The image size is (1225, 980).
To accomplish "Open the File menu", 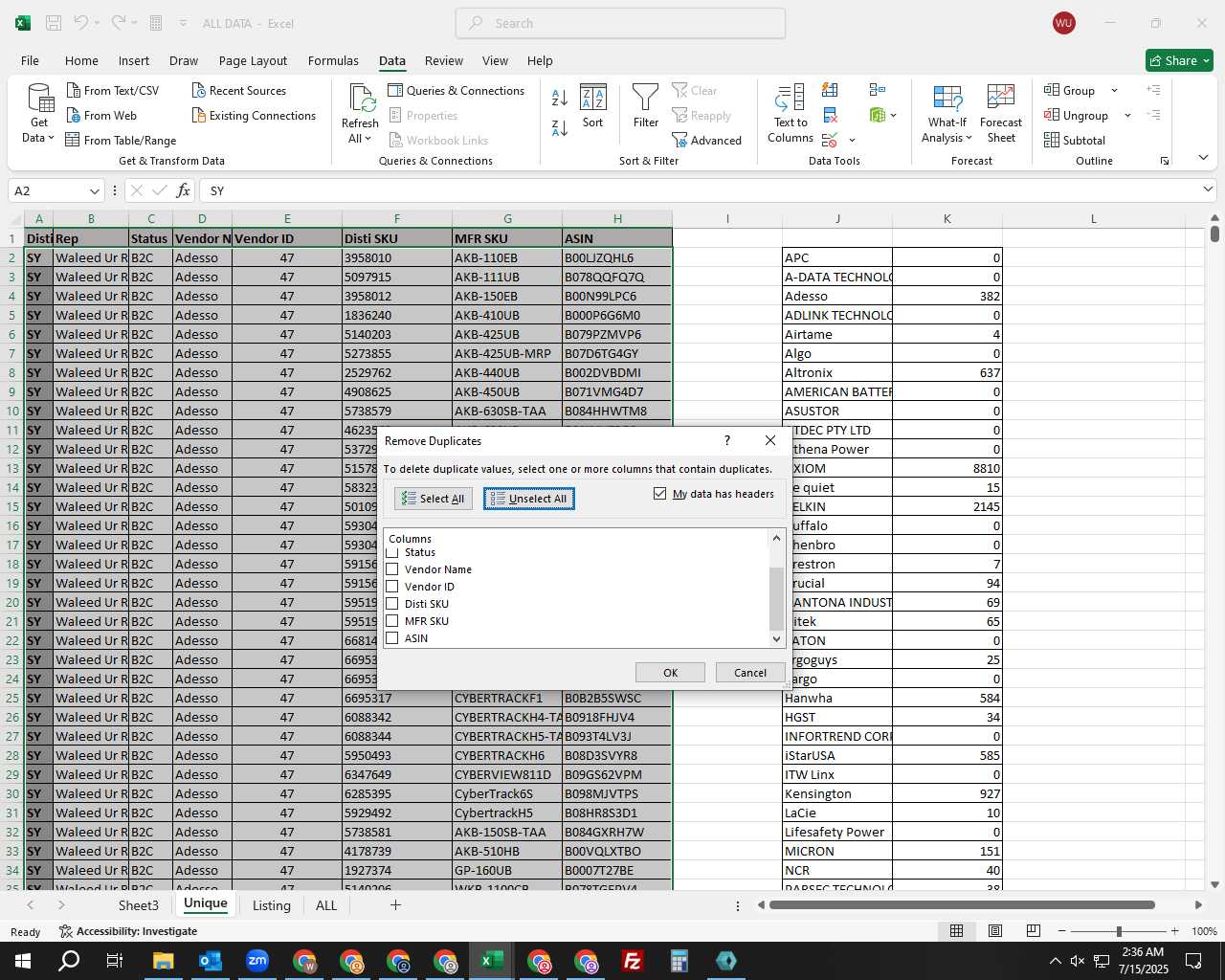I will (x=30, y=60).
